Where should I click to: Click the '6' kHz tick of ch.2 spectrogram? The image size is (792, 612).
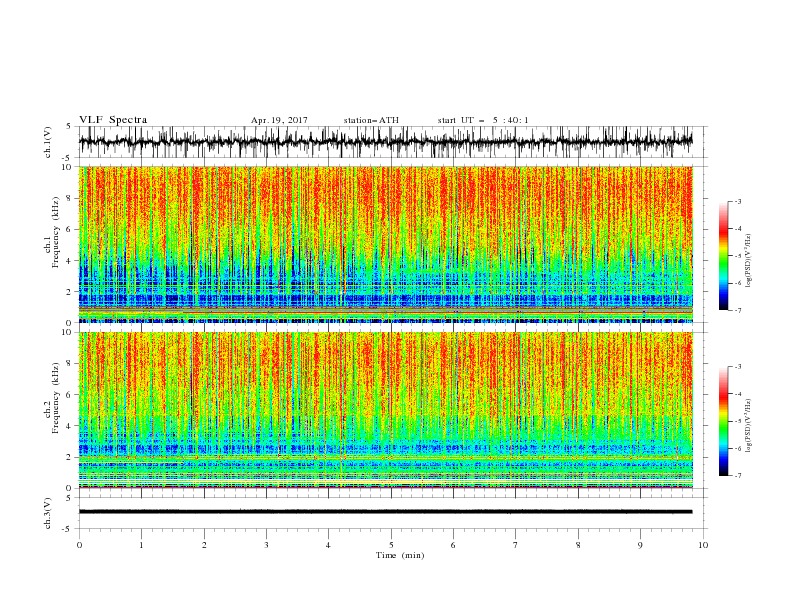coord(70,395)
